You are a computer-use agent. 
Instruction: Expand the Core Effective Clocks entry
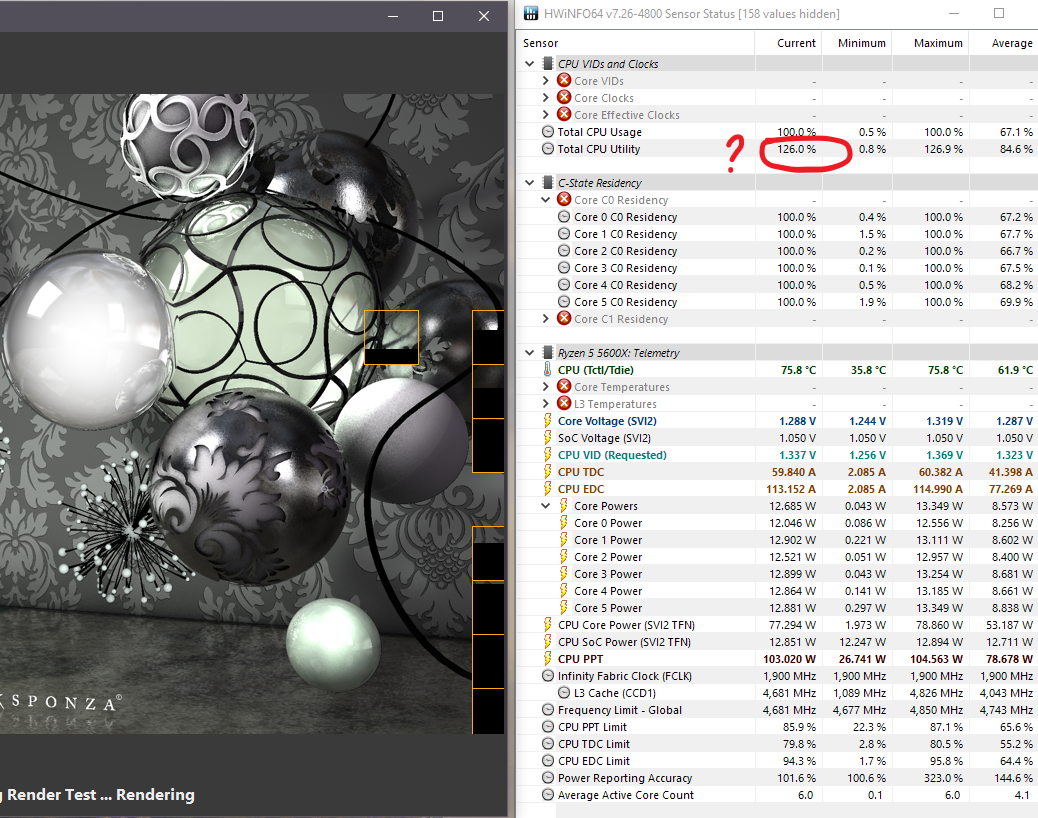click(545, 114)
